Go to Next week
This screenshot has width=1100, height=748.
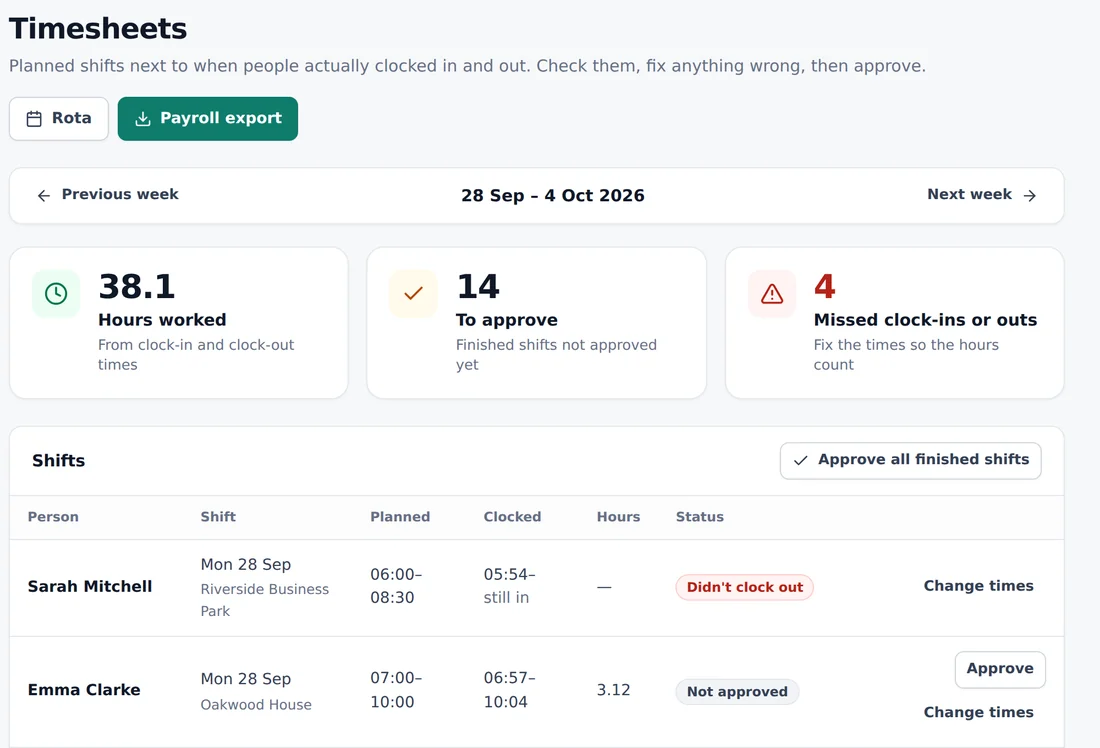tap(981, 194)
